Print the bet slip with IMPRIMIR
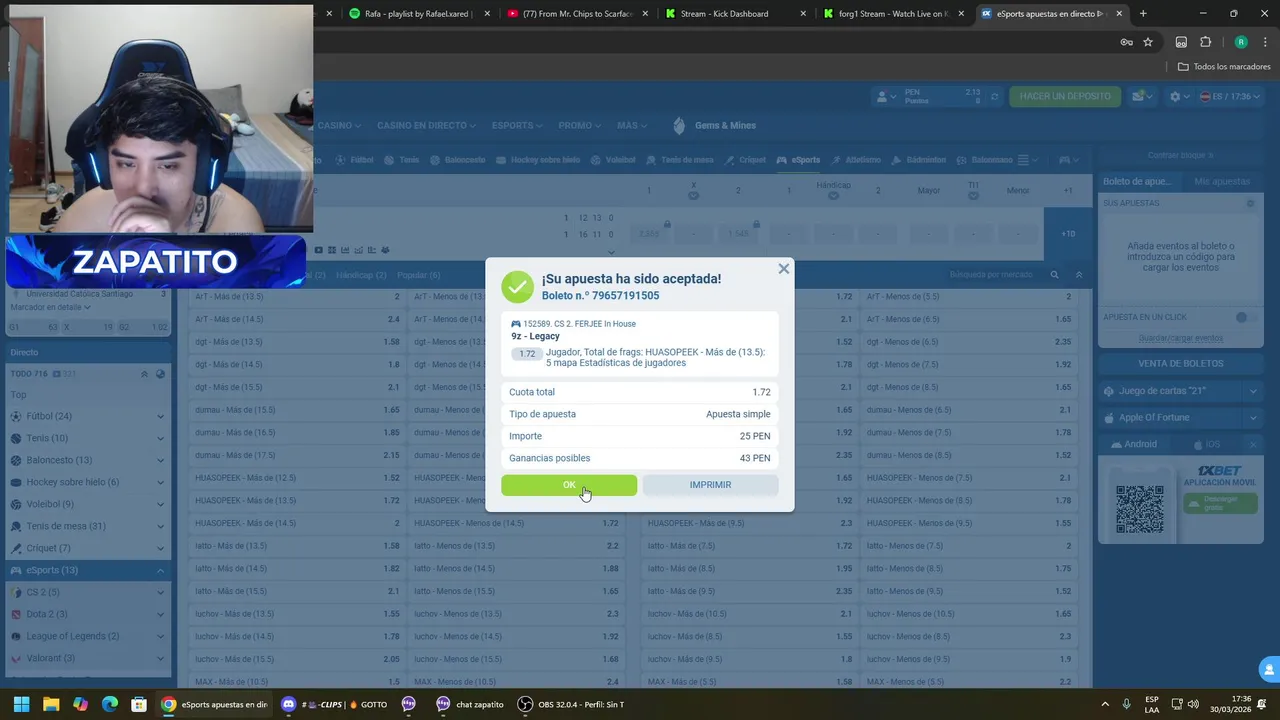 pyautogui.click(x=710, y=485)
